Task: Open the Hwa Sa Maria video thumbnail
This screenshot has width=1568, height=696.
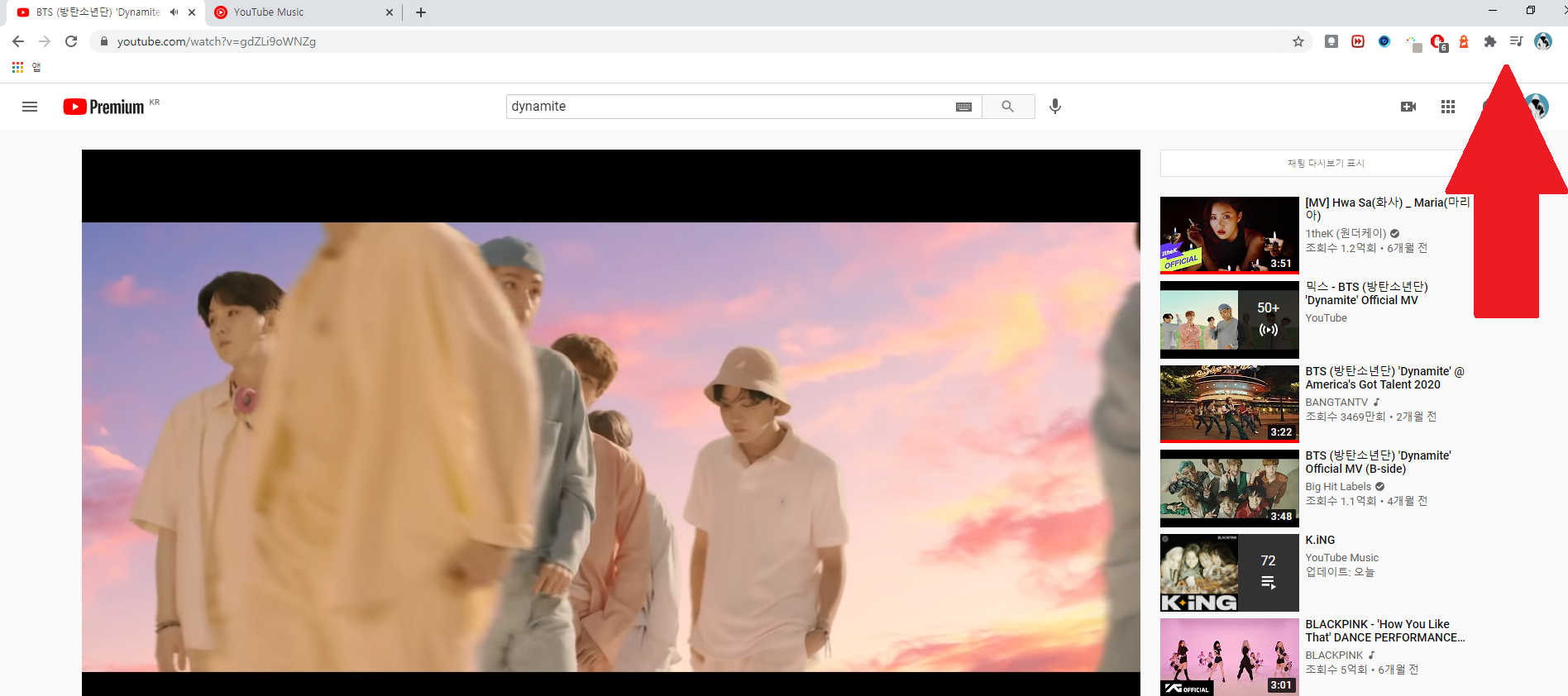Action: (x=1229, y=235)
